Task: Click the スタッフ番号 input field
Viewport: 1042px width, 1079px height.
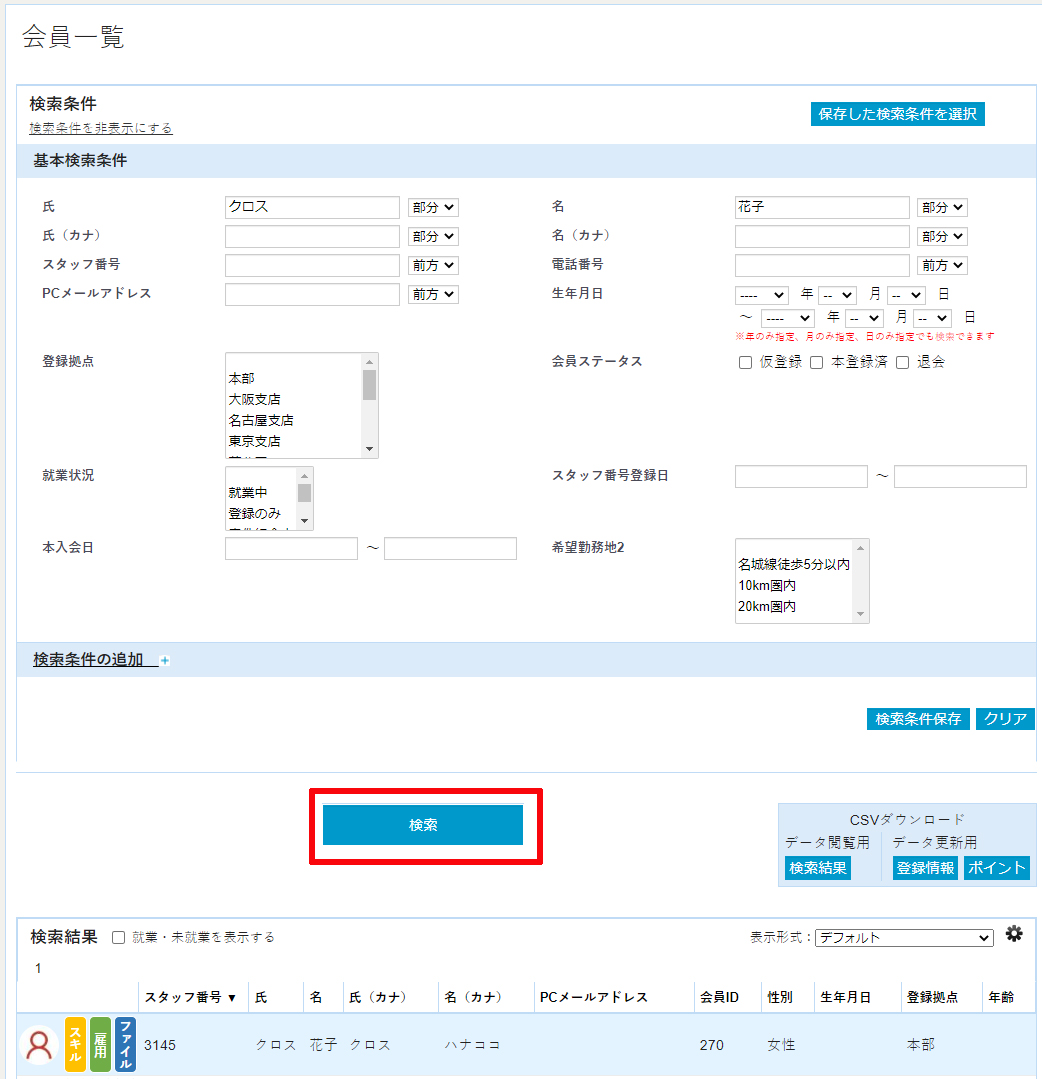Action: coord(312,265)
